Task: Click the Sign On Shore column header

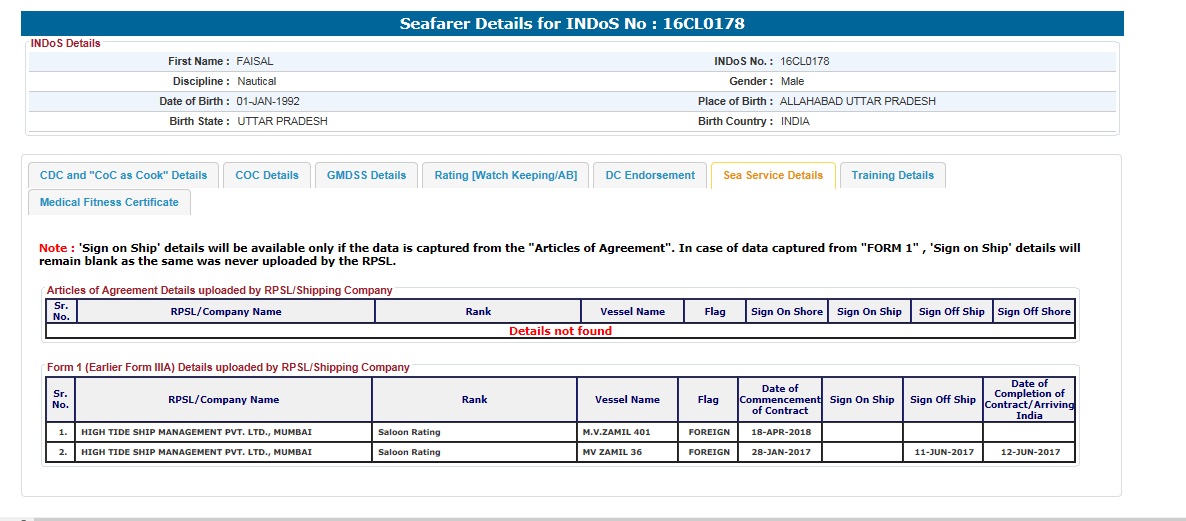Action: pyautogui.click(x=786, y=311)
